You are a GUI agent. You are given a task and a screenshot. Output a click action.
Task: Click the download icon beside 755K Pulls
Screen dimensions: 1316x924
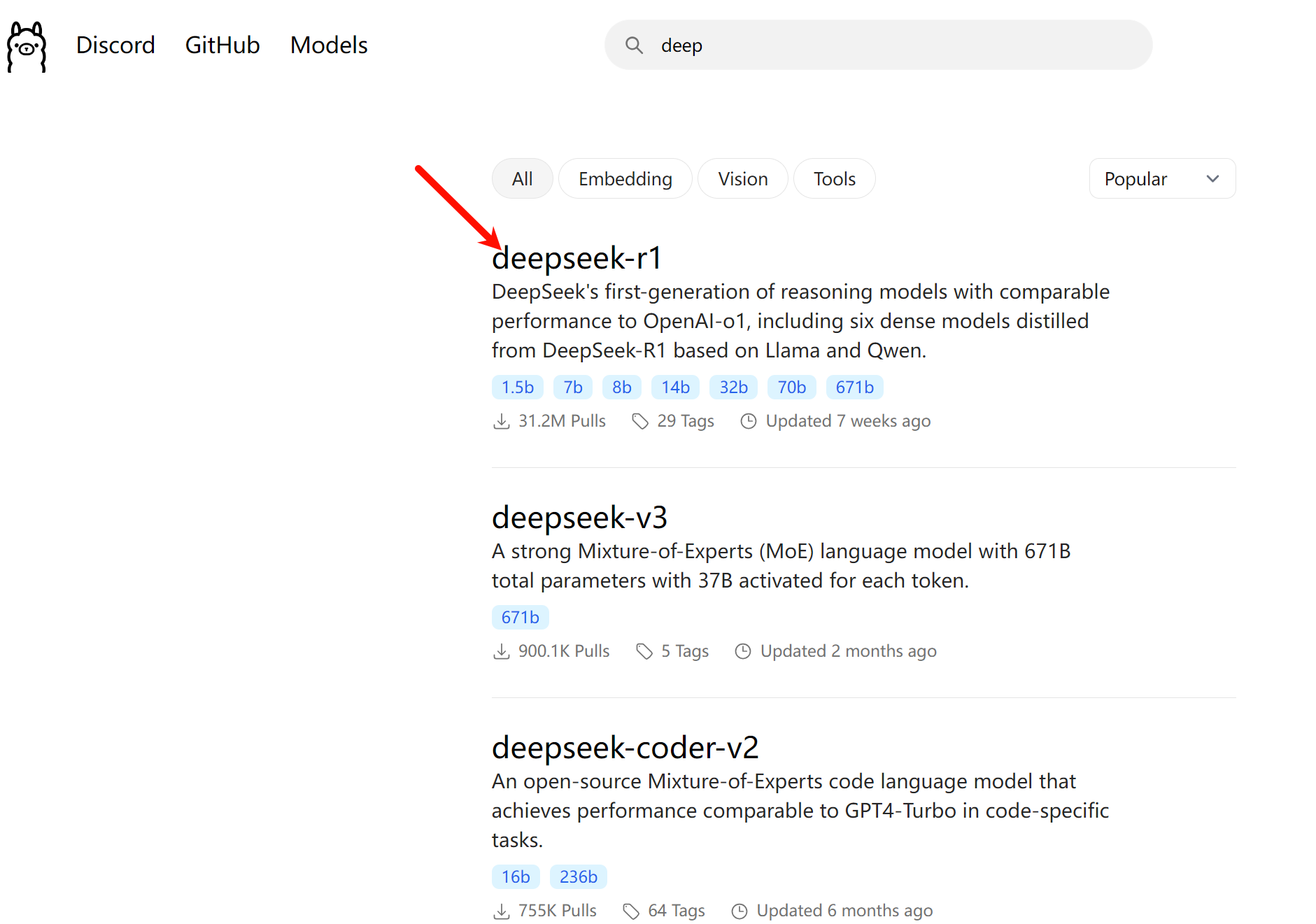pos(502,911)
